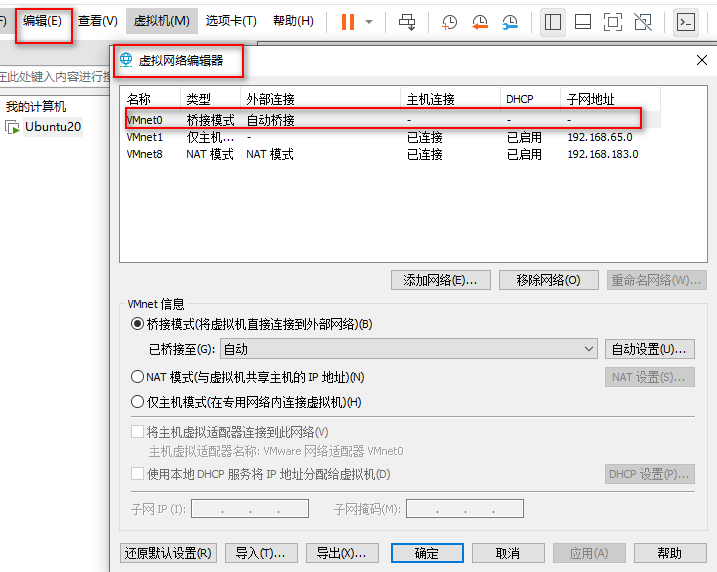Open the 选项卡(T) menu
This screenshot has width=717, height=572.
coord(231,21)
